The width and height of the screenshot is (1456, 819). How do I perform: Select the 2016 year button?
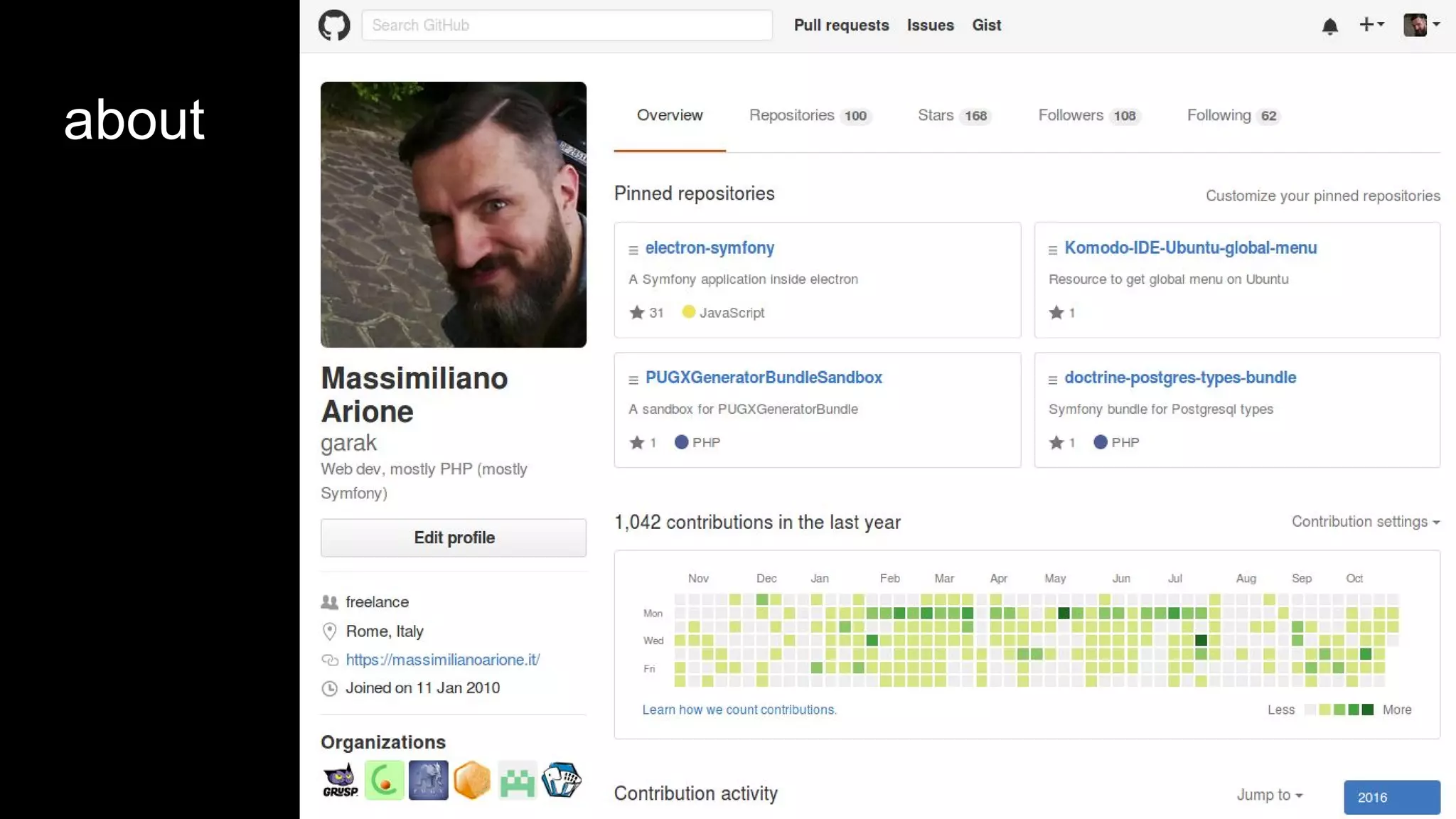coord(1391,797)
